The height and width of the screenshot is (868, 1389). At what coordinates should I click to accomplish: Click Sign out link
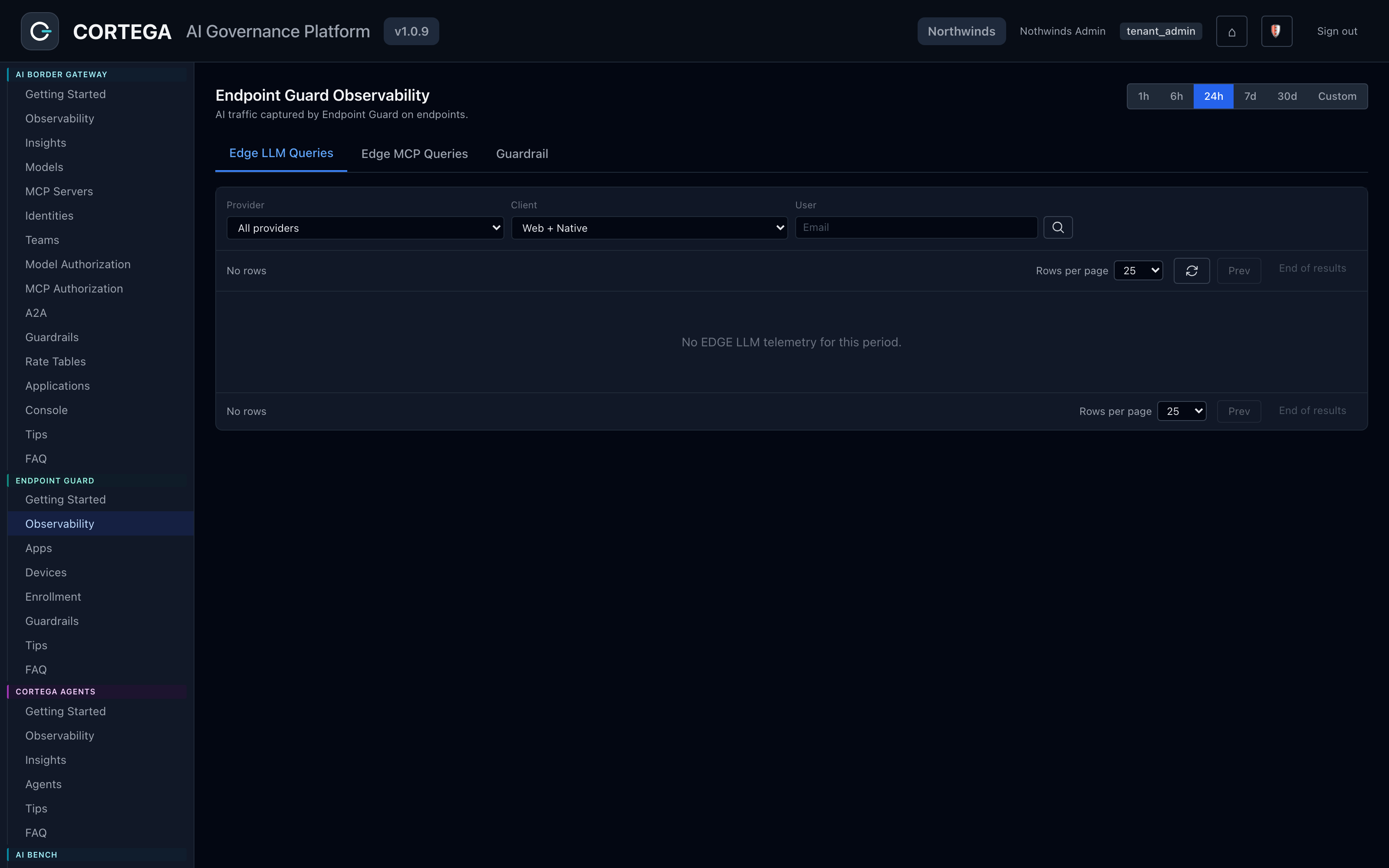[x=1337, y=31]
